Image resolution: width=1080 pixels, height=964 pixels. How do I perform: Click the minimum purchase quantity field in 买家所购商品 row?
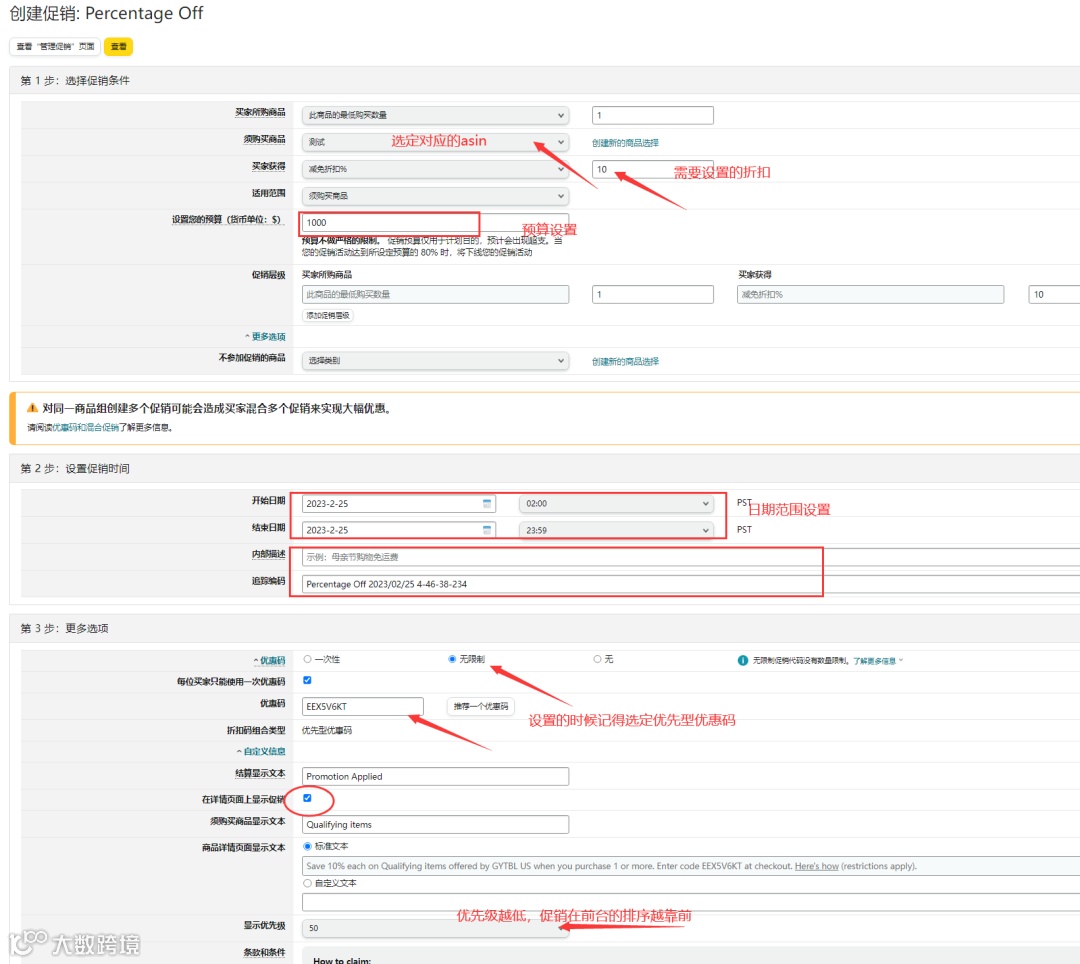click(652, 115)
